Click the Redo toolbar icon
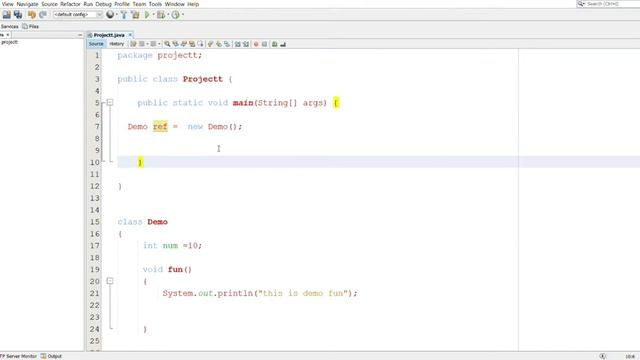This screenshot has width=640, height=360. 43,15
